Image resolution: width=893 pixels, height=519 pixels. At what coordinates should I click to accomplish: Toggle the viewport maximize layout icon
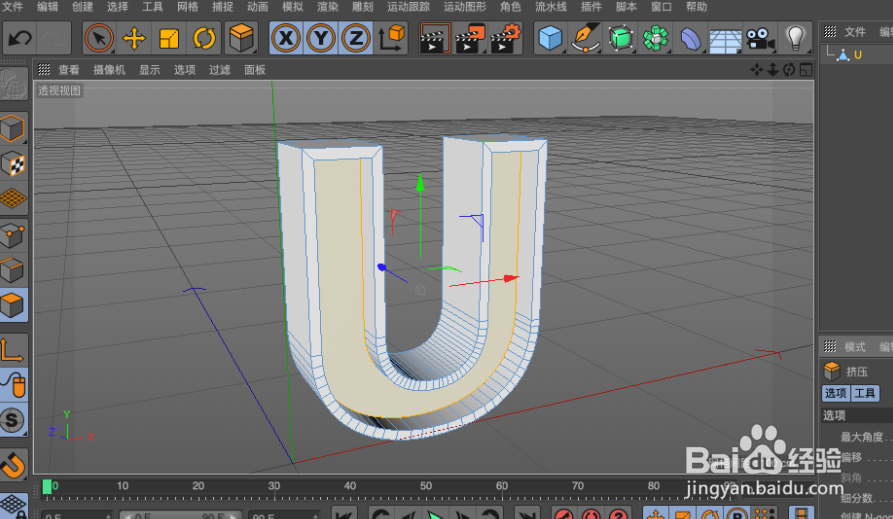[x=806, y=70]
